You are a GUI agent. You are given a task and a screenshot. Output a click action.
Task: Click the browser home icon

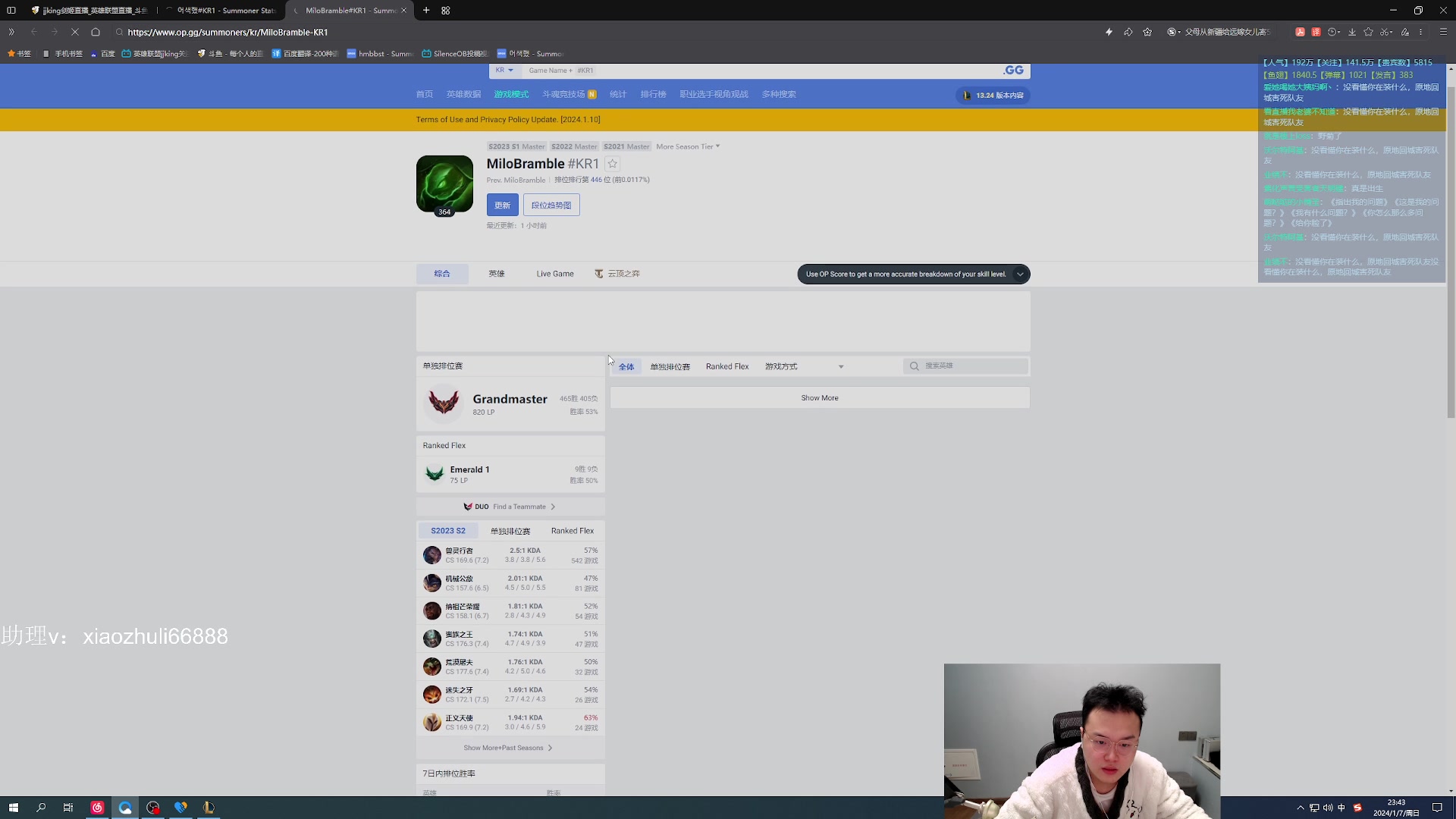(96, 32)
